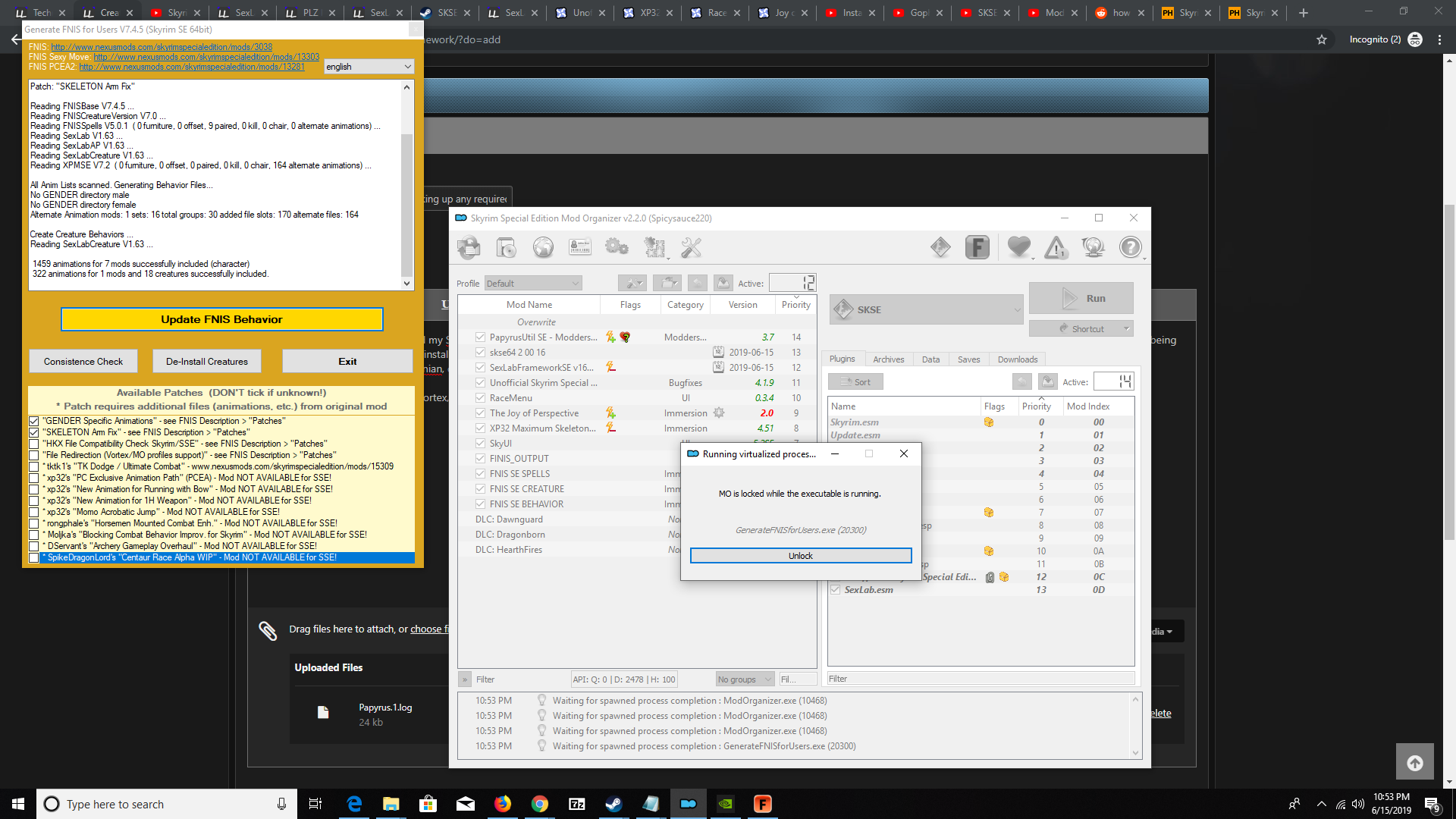Image resolution: width=1456 pixels, height=819 pixels.
Task: Click Update FNIS Behavior button
Action: click(x=221, y=319)
